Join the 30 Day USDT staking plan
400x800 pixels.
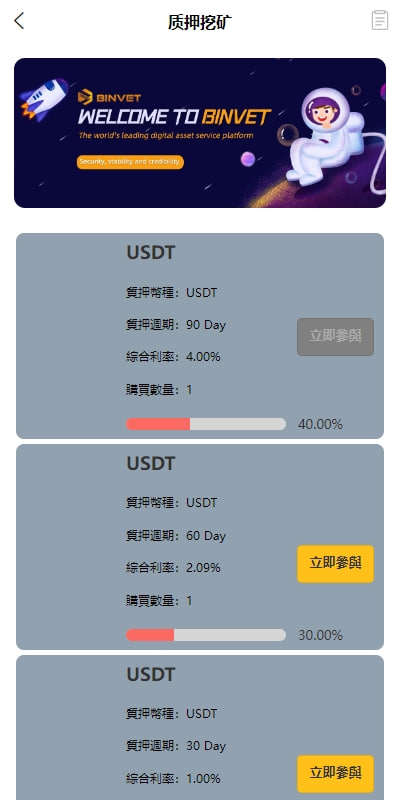click(335, 773)
